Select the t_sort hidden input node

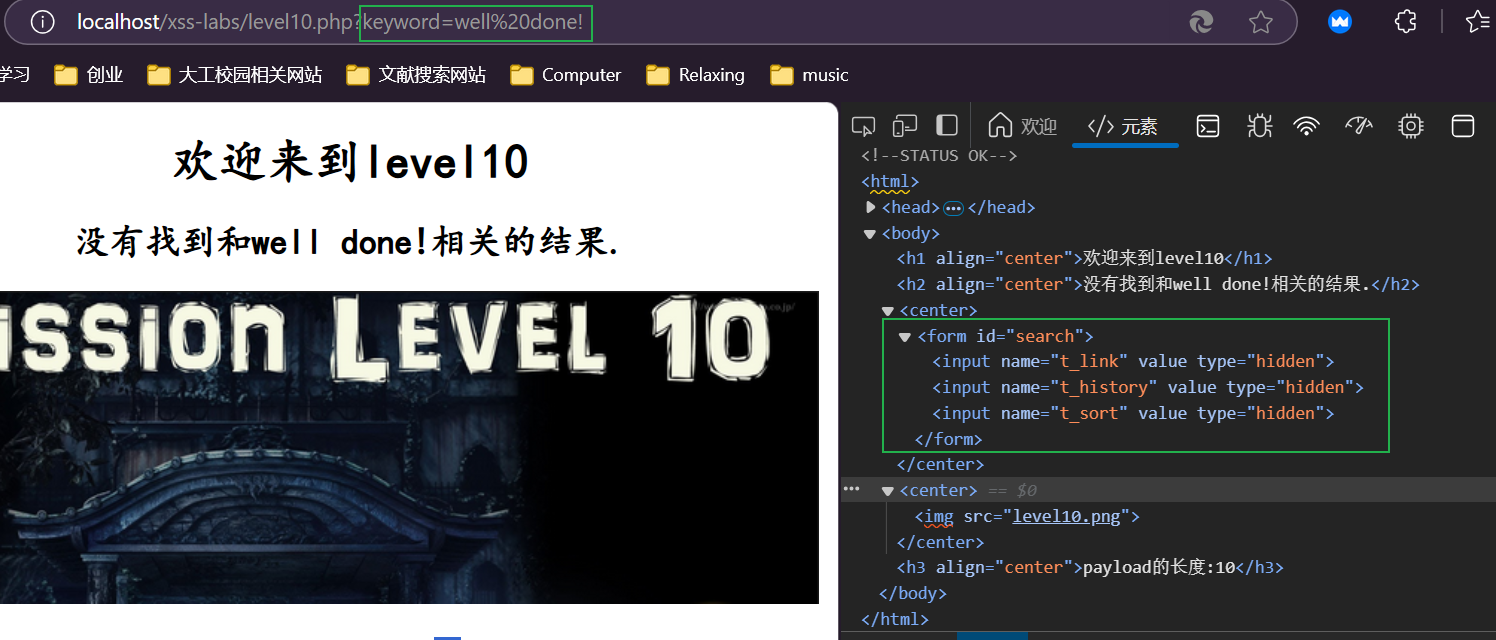(x=1133, y=413)
